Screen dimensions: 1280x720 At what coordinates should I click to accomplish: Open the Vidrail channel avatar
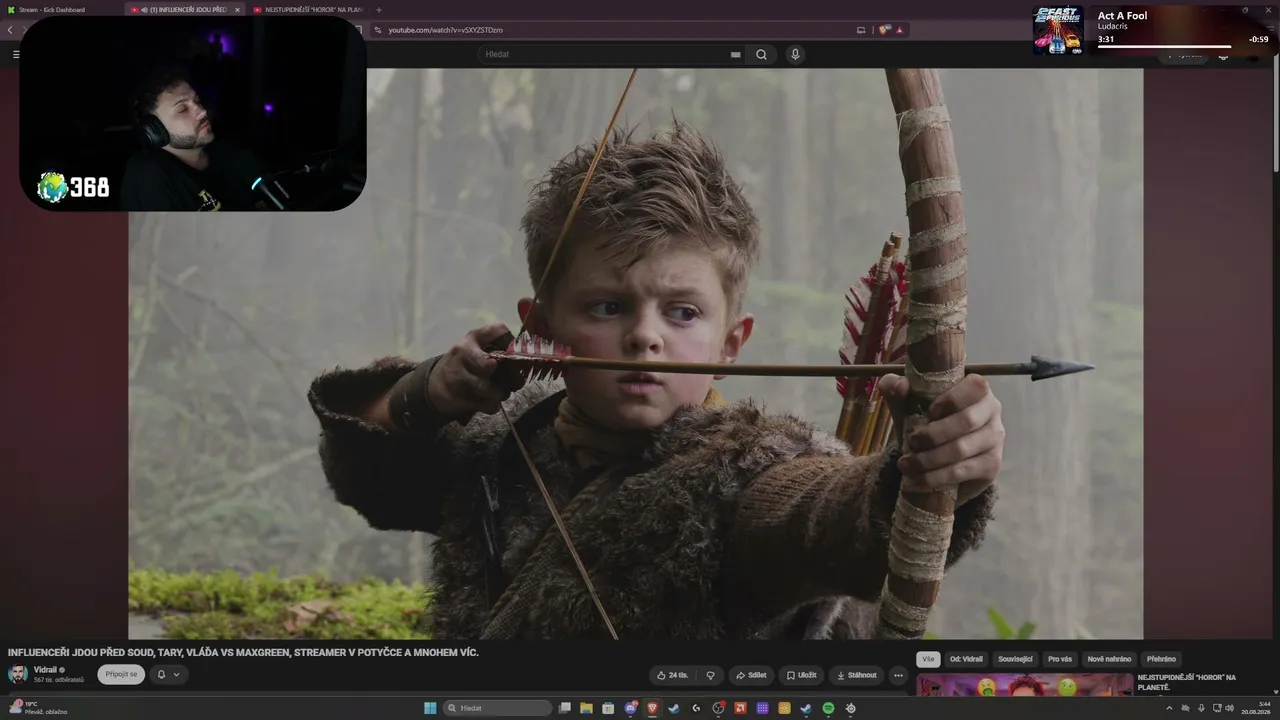click(x=18, y=674)
